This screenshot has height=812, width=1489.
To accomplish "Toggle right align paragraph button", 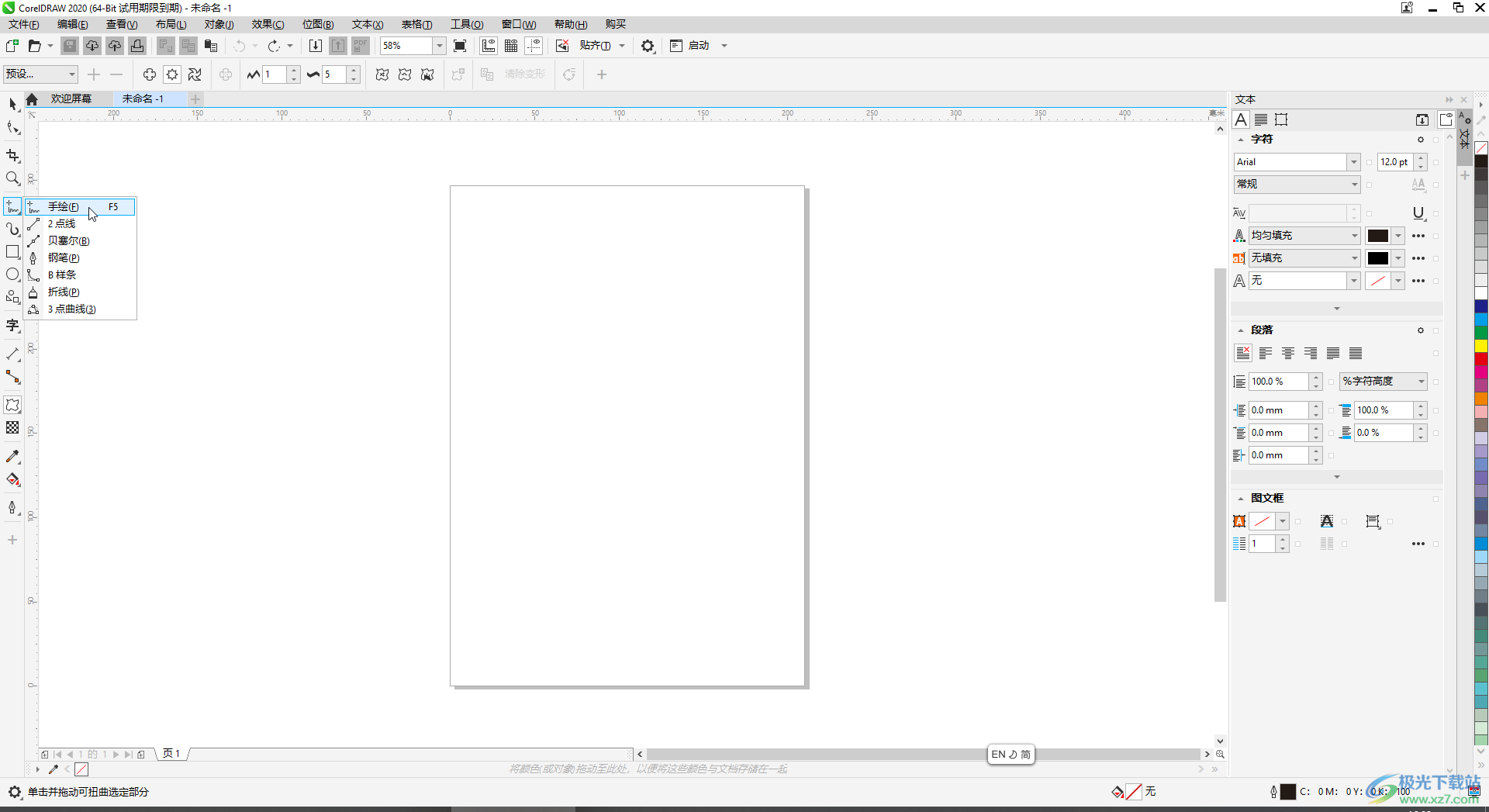I will 1311,354.
